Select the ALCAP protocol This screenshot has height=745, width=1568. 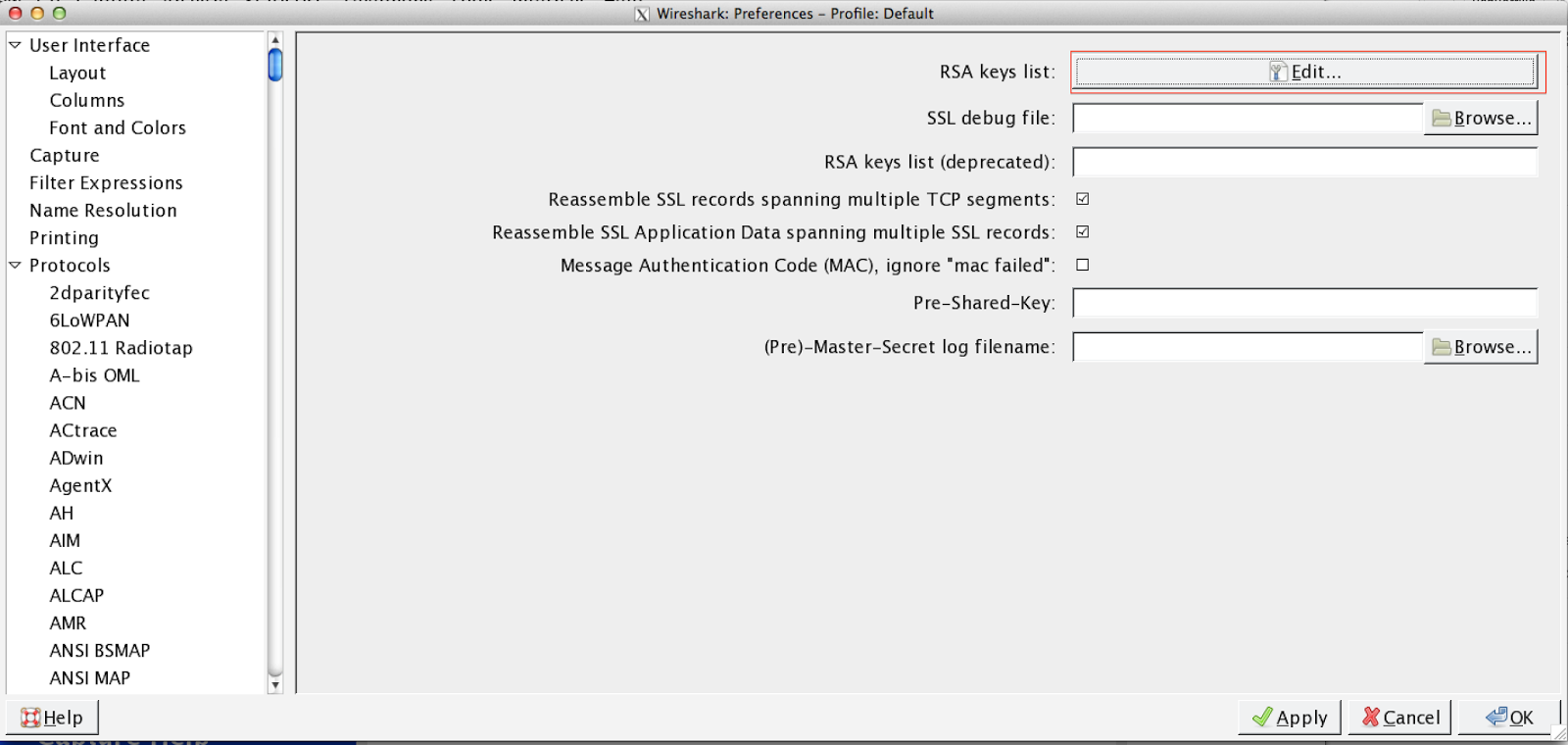click(x=76, y=594)
